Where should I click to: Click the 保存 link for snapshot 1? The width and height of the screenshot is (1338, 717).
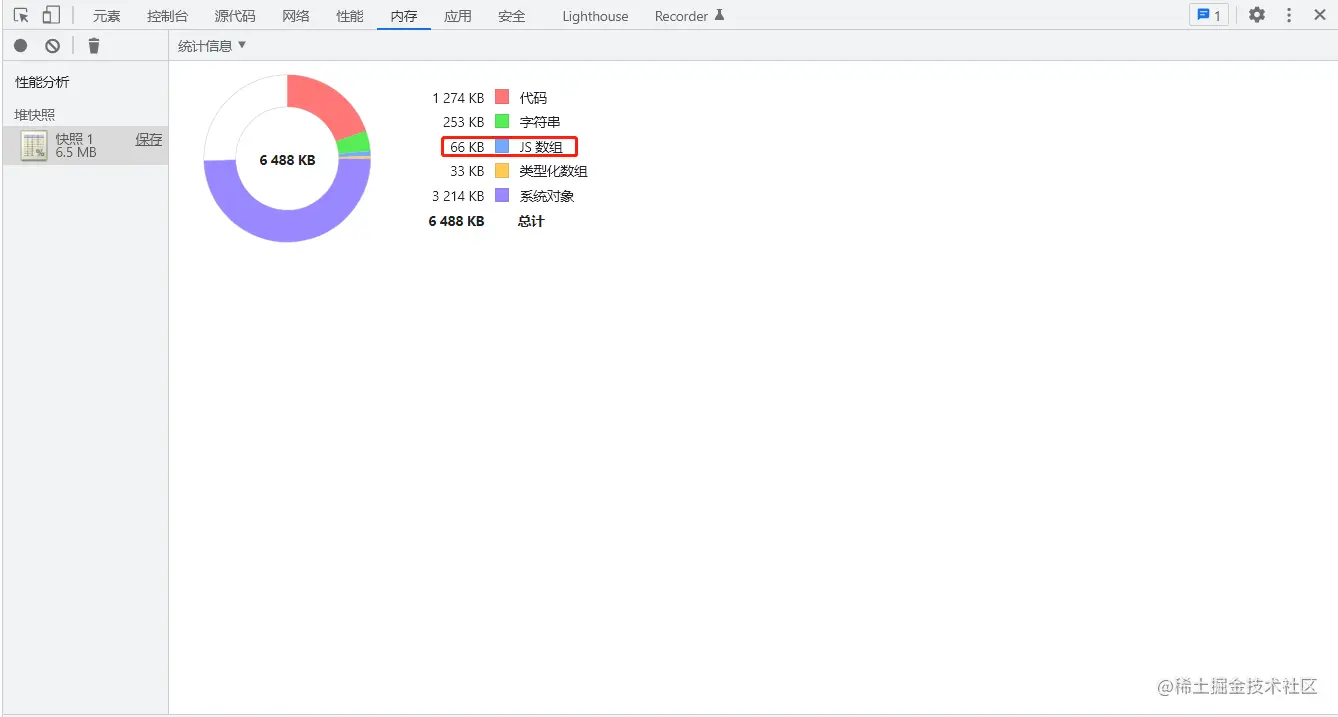point(149,140)
